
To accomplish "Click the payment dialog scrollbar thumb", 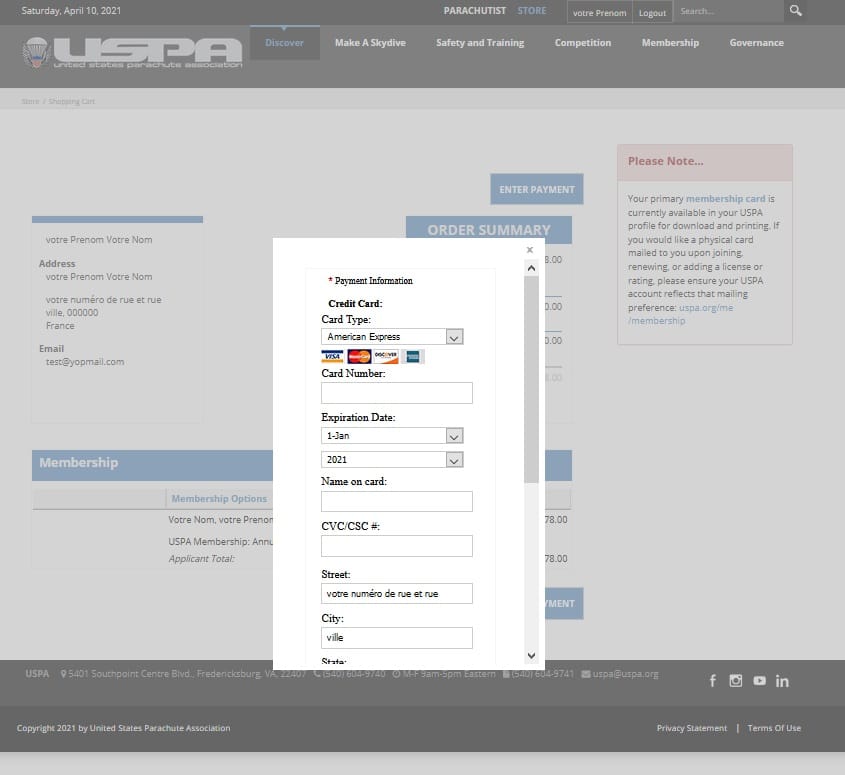I will 531,379.
